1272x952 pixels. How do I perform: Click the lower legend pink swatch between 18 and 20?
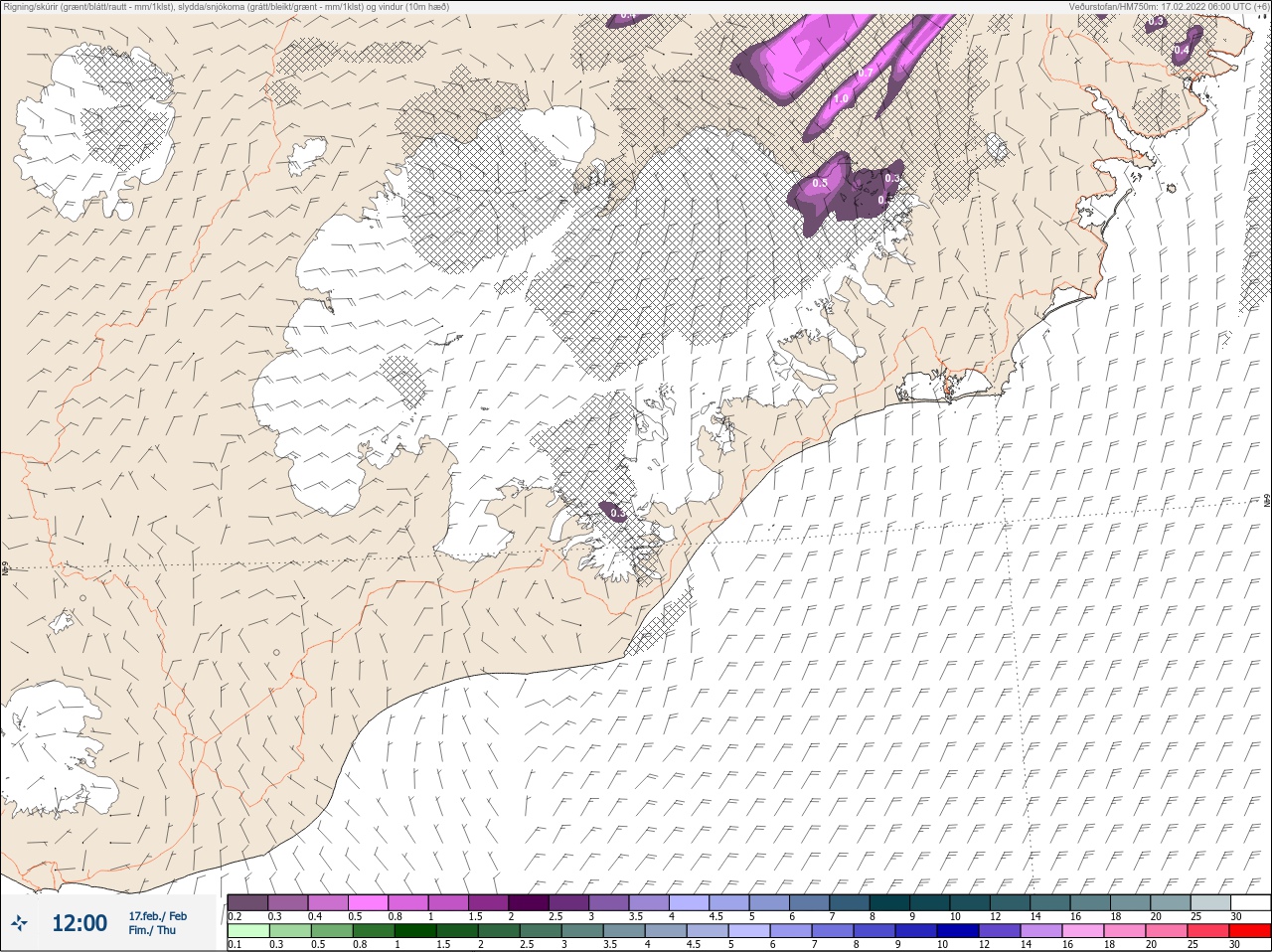click(1125, 931)
